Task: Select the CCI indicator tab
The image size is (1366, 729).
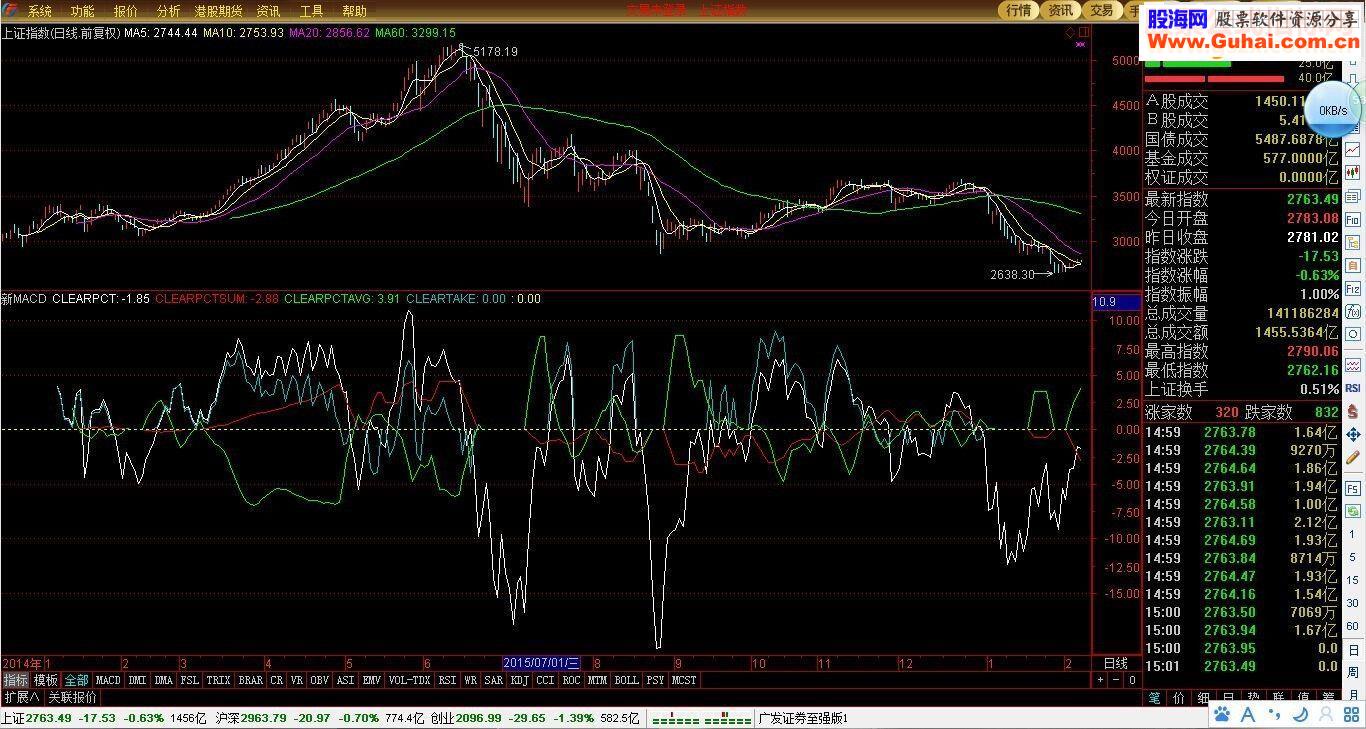Action: click(545, 680)
